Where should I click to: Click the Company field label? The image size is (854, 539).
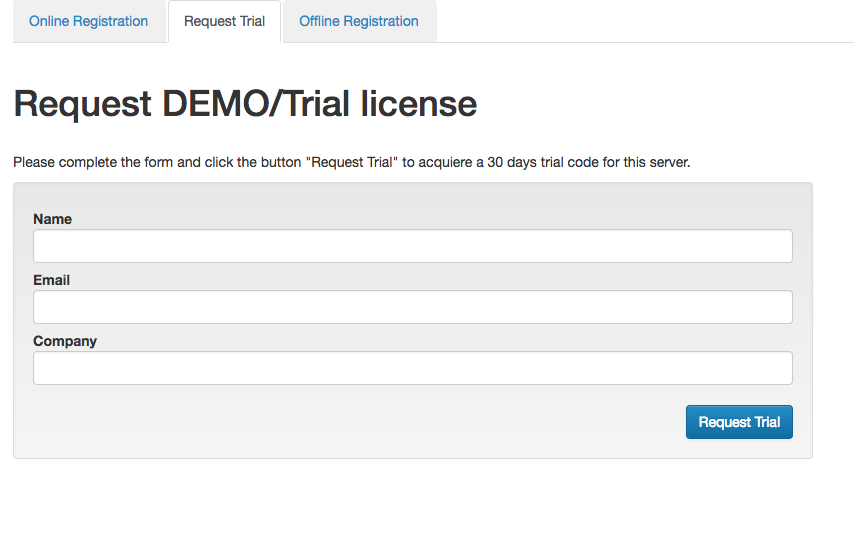tap(65, 341)
